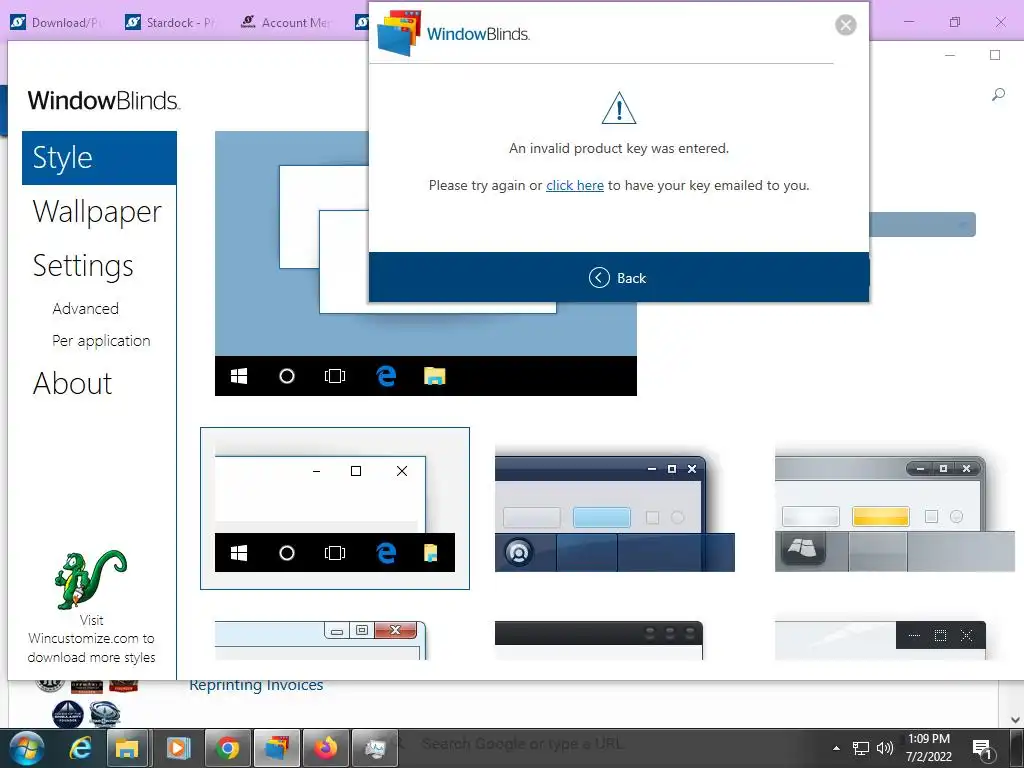Click the 'click here' link to email key
This screenshot has height=768, width=1024.
click(575, 185)
